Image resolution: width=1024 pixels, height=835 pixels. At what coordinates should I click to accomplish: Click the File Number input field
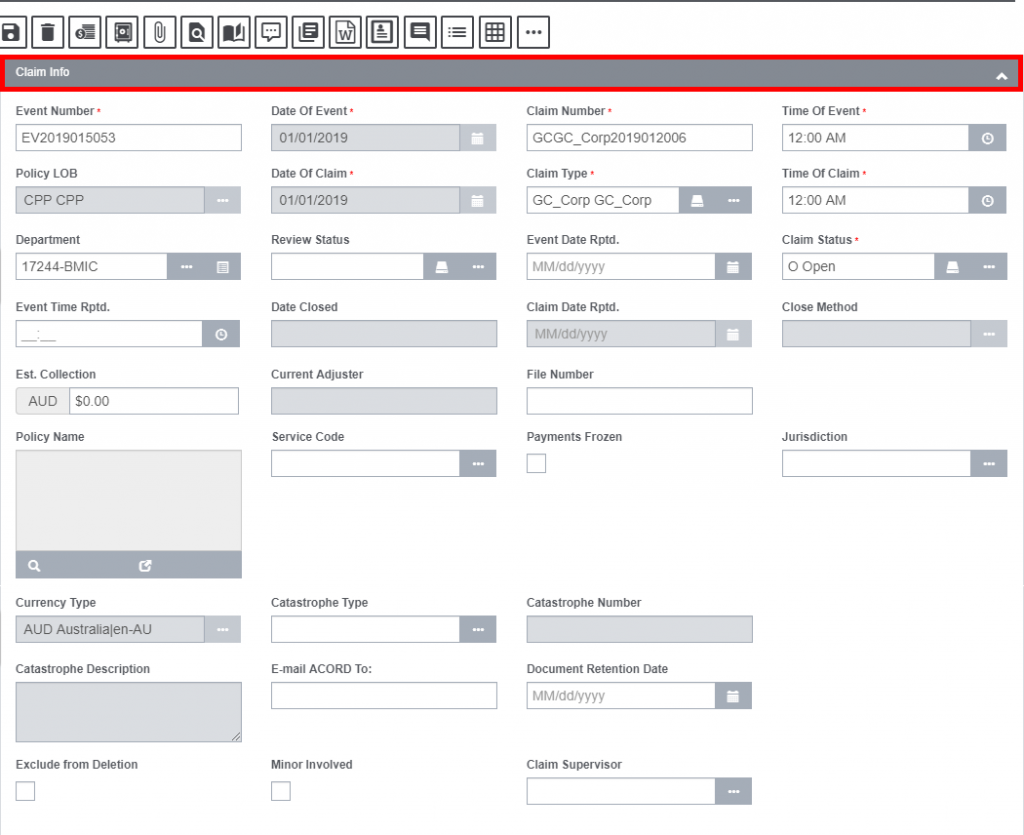point(639,401)
